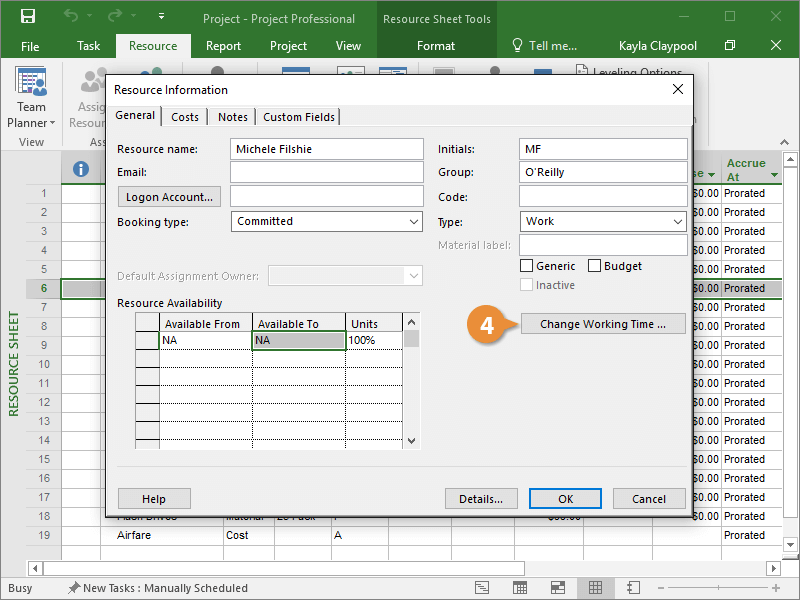Click the zoom slider in status bar
This screenshot has width=800, height=600.
point(720,588)
